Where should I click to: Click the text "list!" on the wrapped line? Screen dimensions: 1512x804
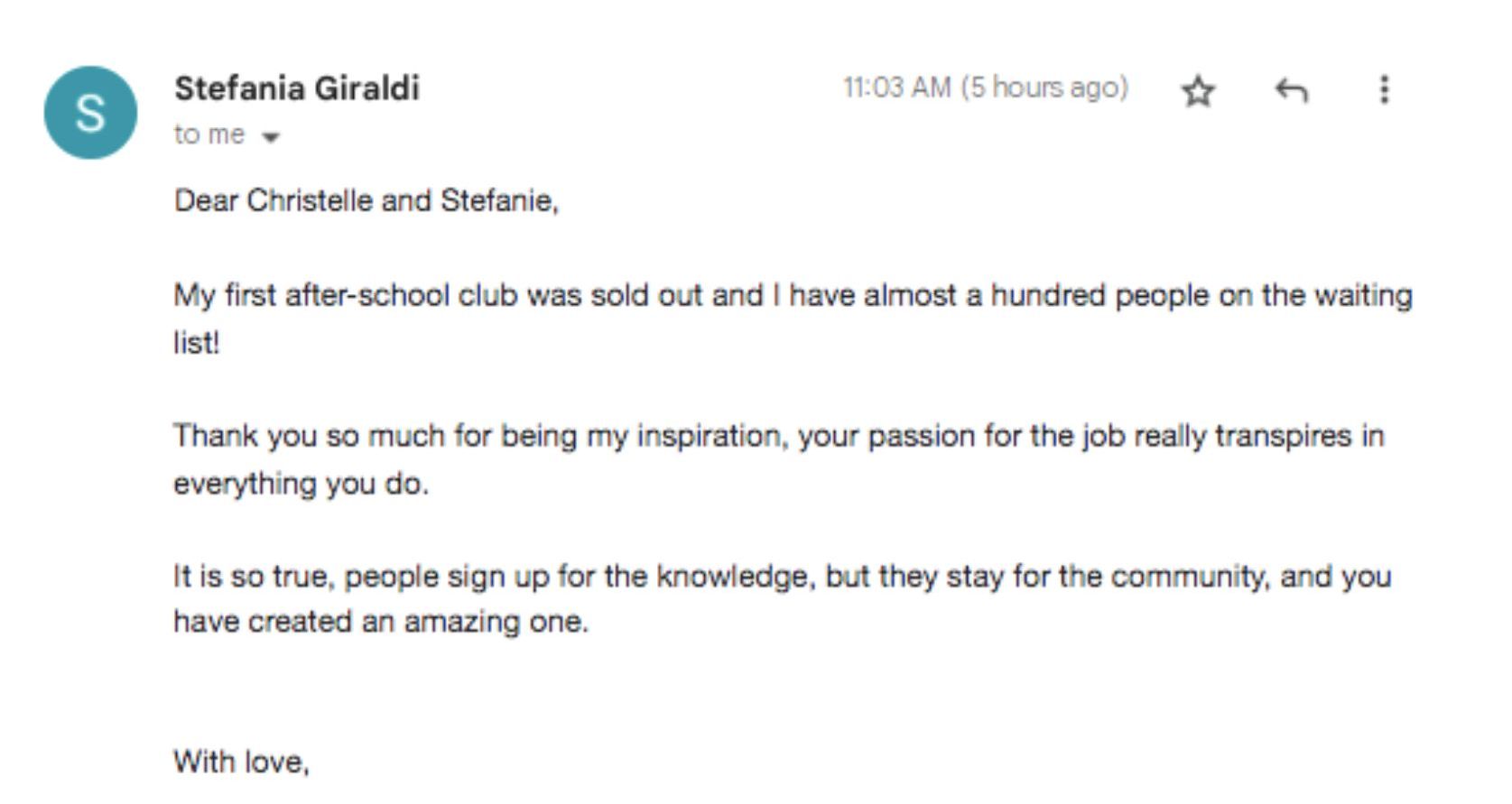click(196, 343)
